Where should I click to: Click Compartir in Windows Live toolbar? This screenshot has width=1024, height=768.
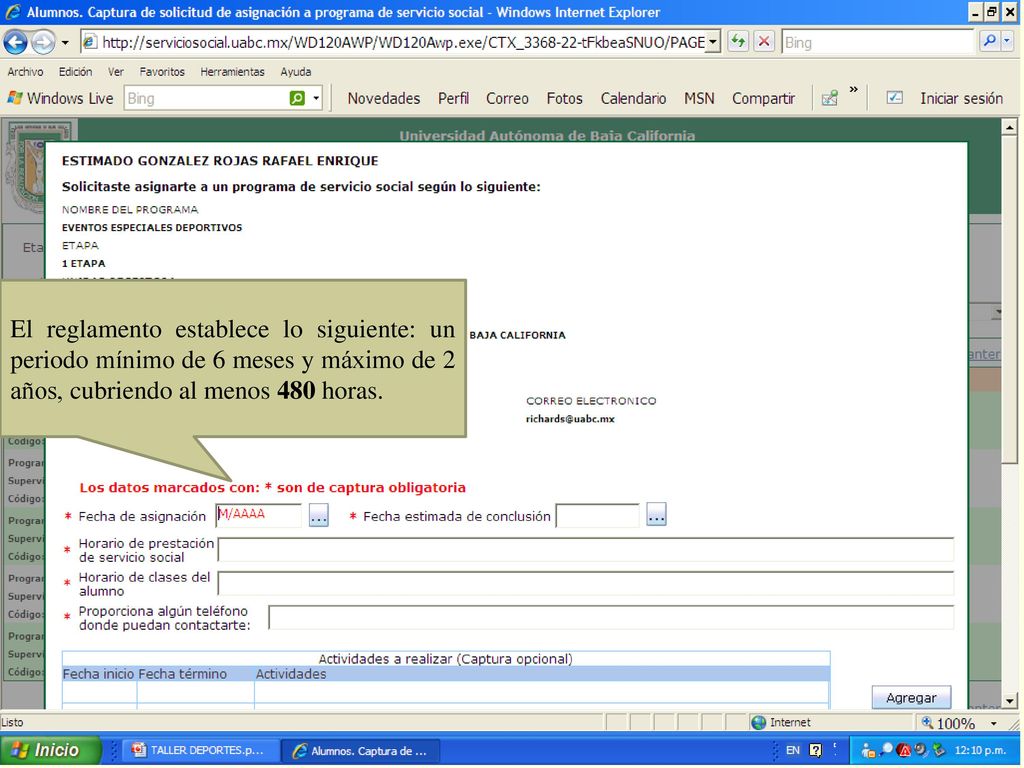click(x=763, y=99)
